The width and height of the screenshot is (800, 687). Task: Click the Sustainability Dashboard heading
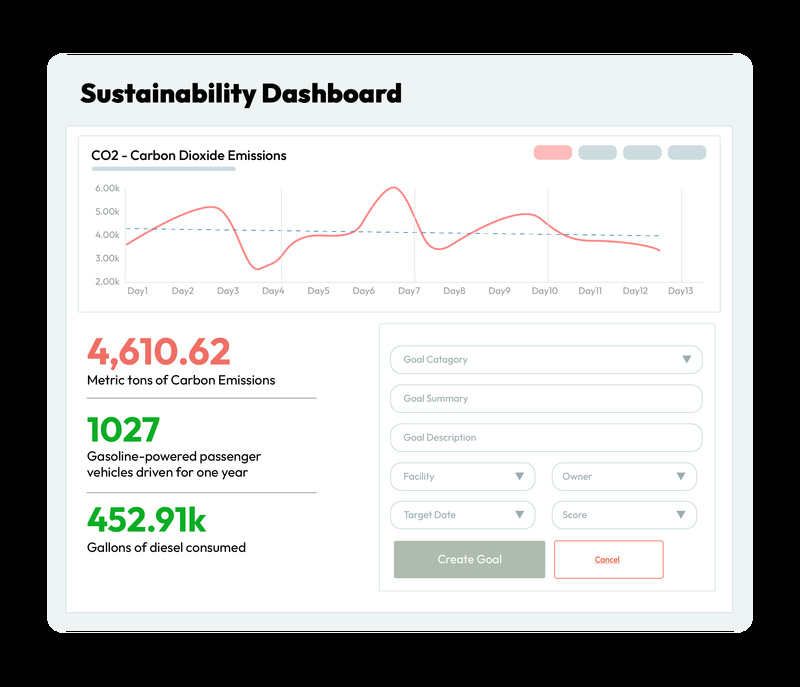coord(241,94)
